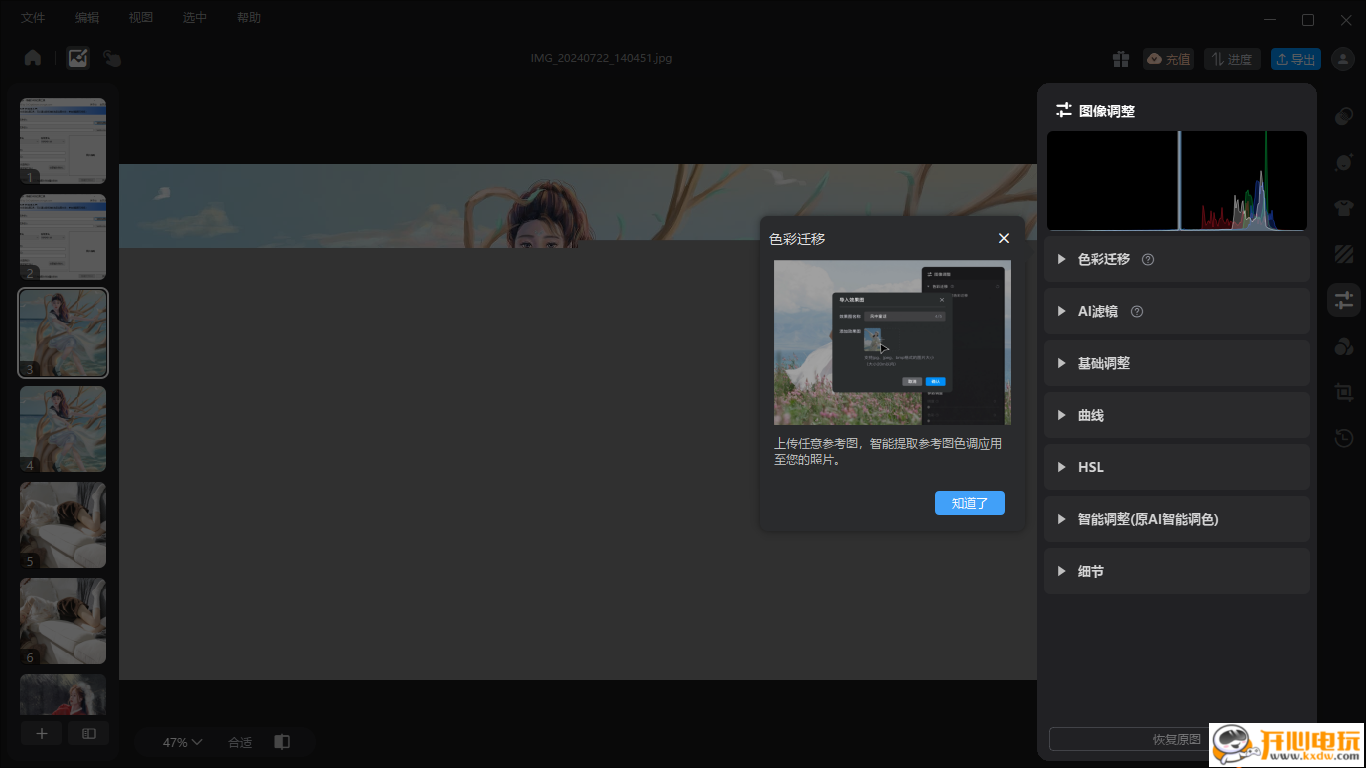Open the clothing adjustment tool icon
1366x768 pixels.
1344,207
